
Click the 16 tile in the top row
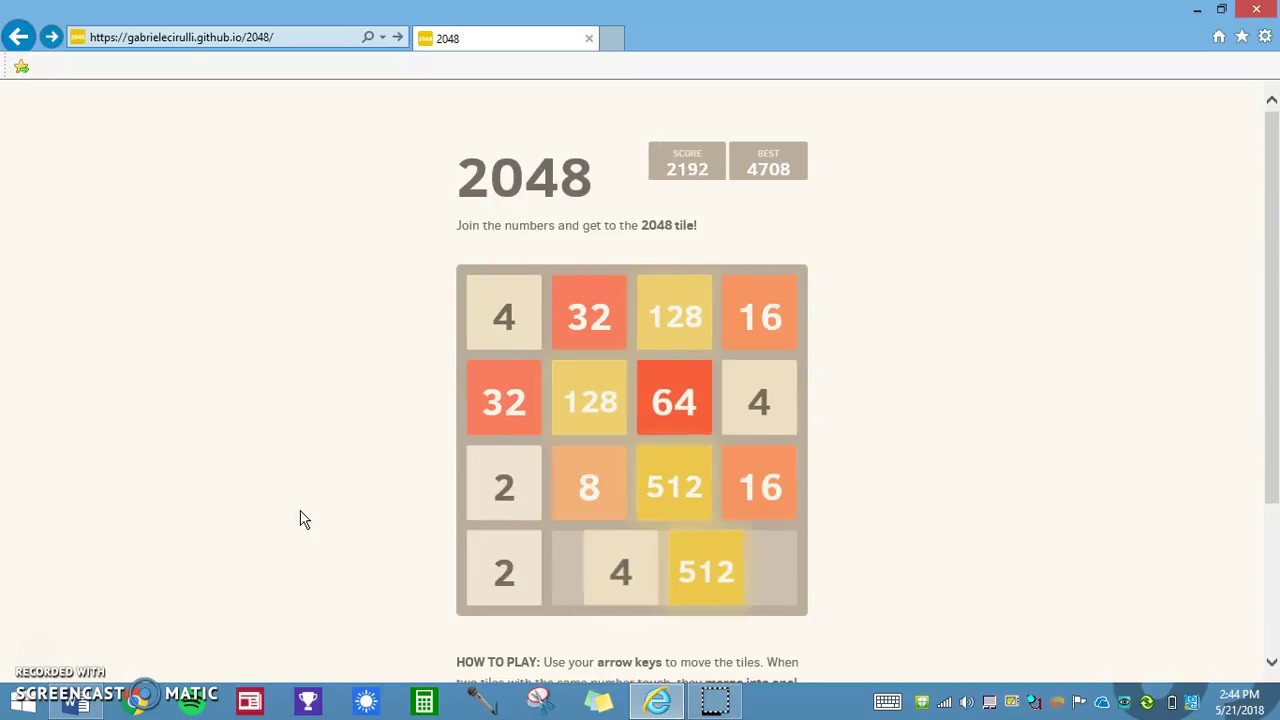click(759, 313)
